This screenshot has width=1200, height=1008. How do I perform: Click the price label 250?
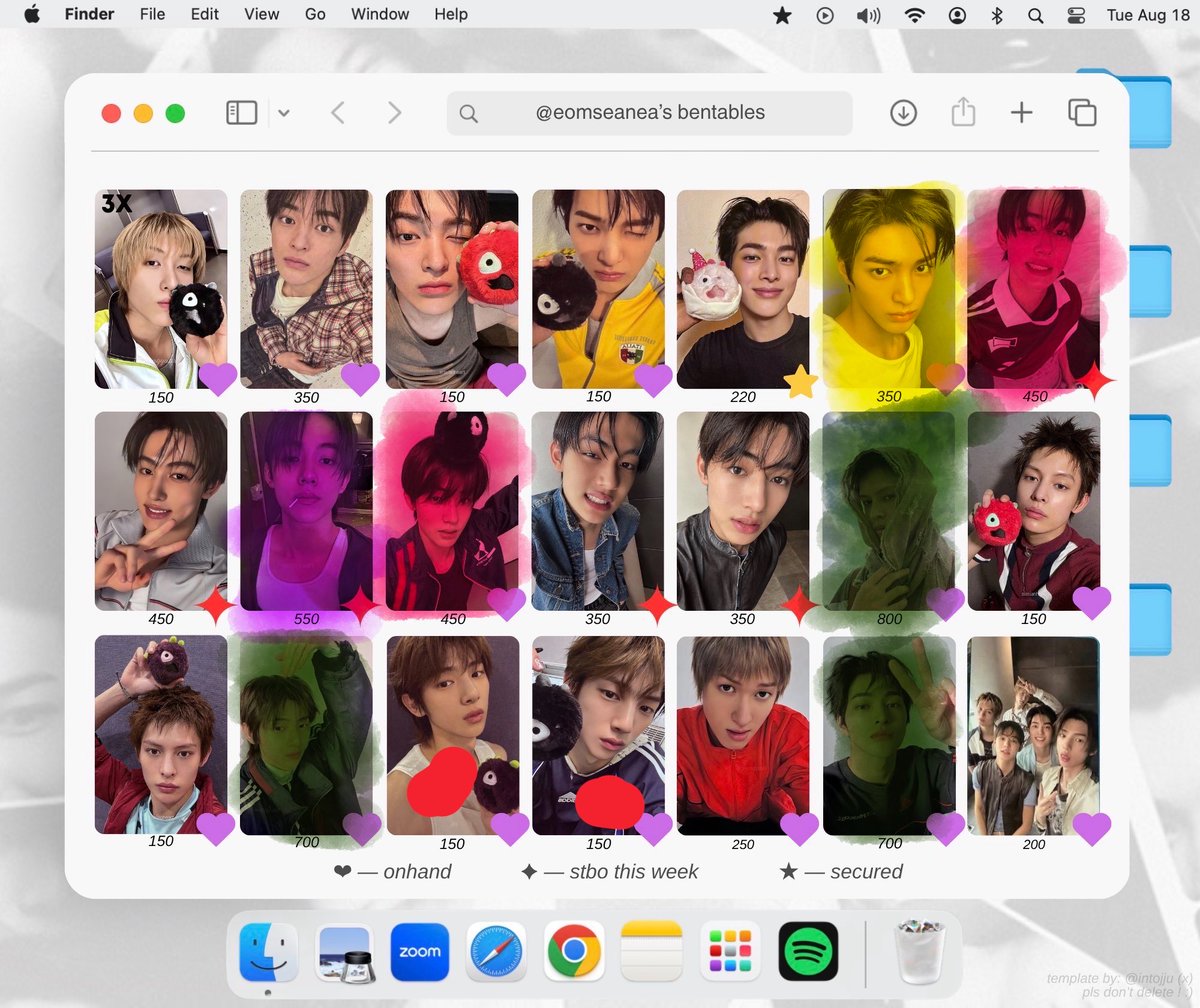pos(743,844)
